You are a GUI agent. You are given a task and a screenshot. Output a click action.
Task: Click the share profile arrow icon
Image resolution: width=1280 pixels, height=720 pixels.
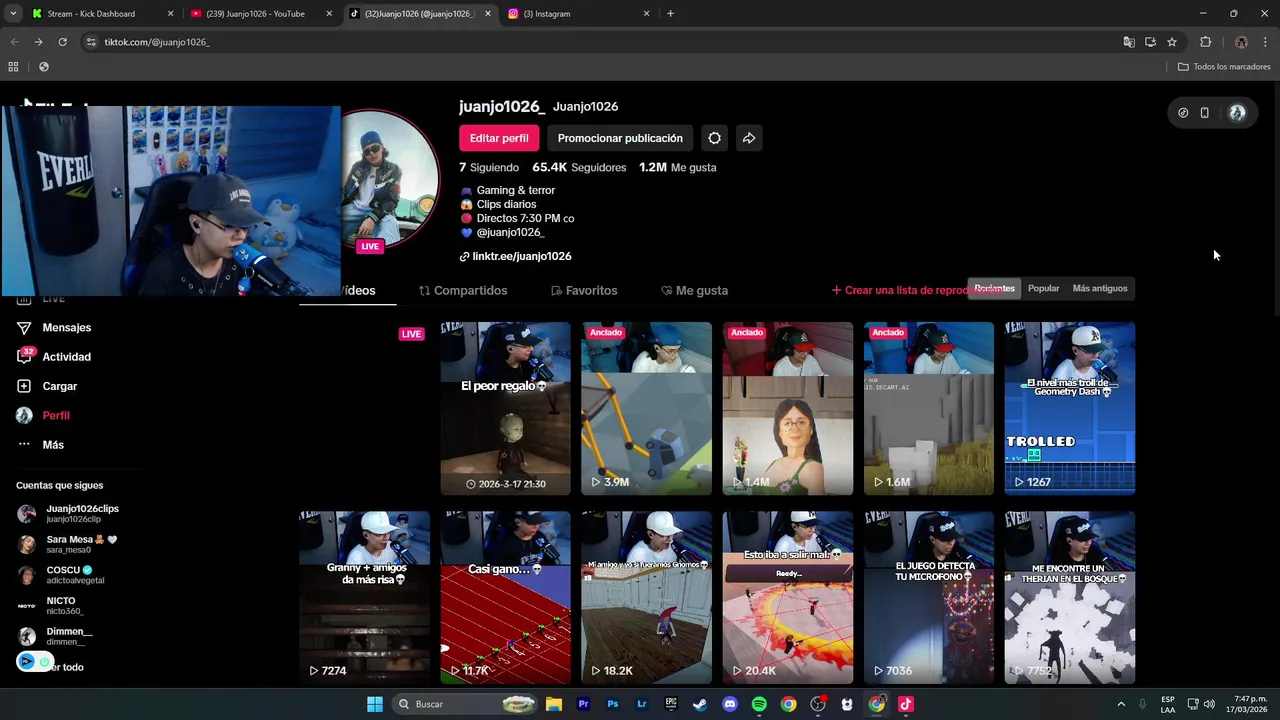748,138
